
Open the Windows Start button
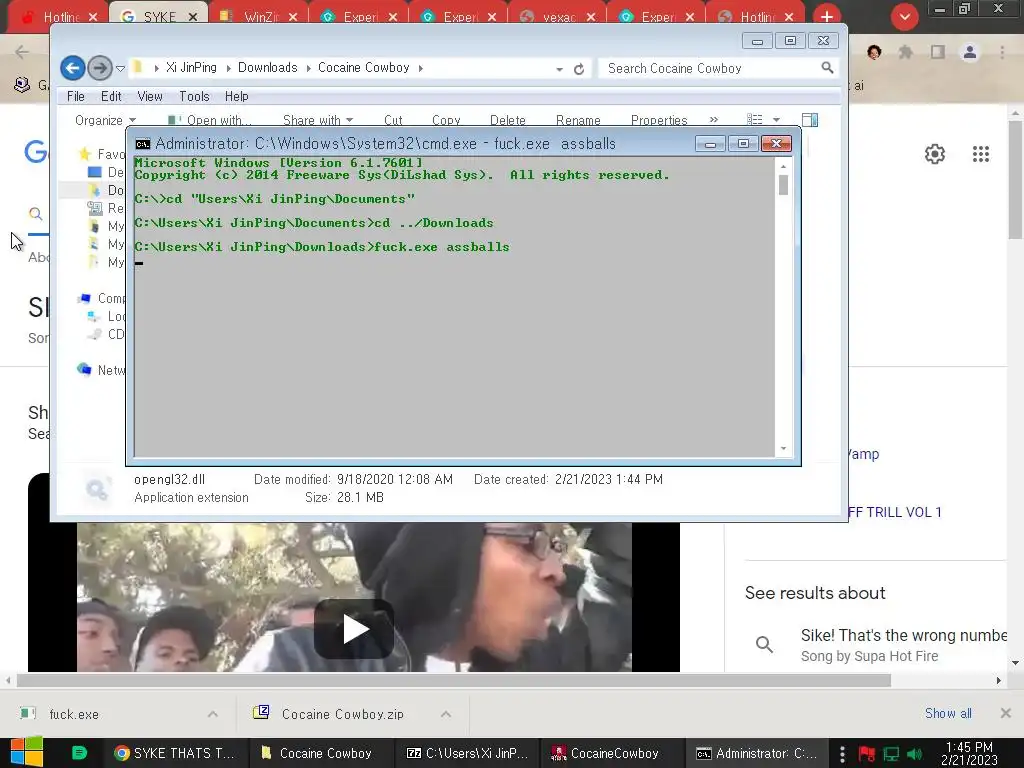26,753
